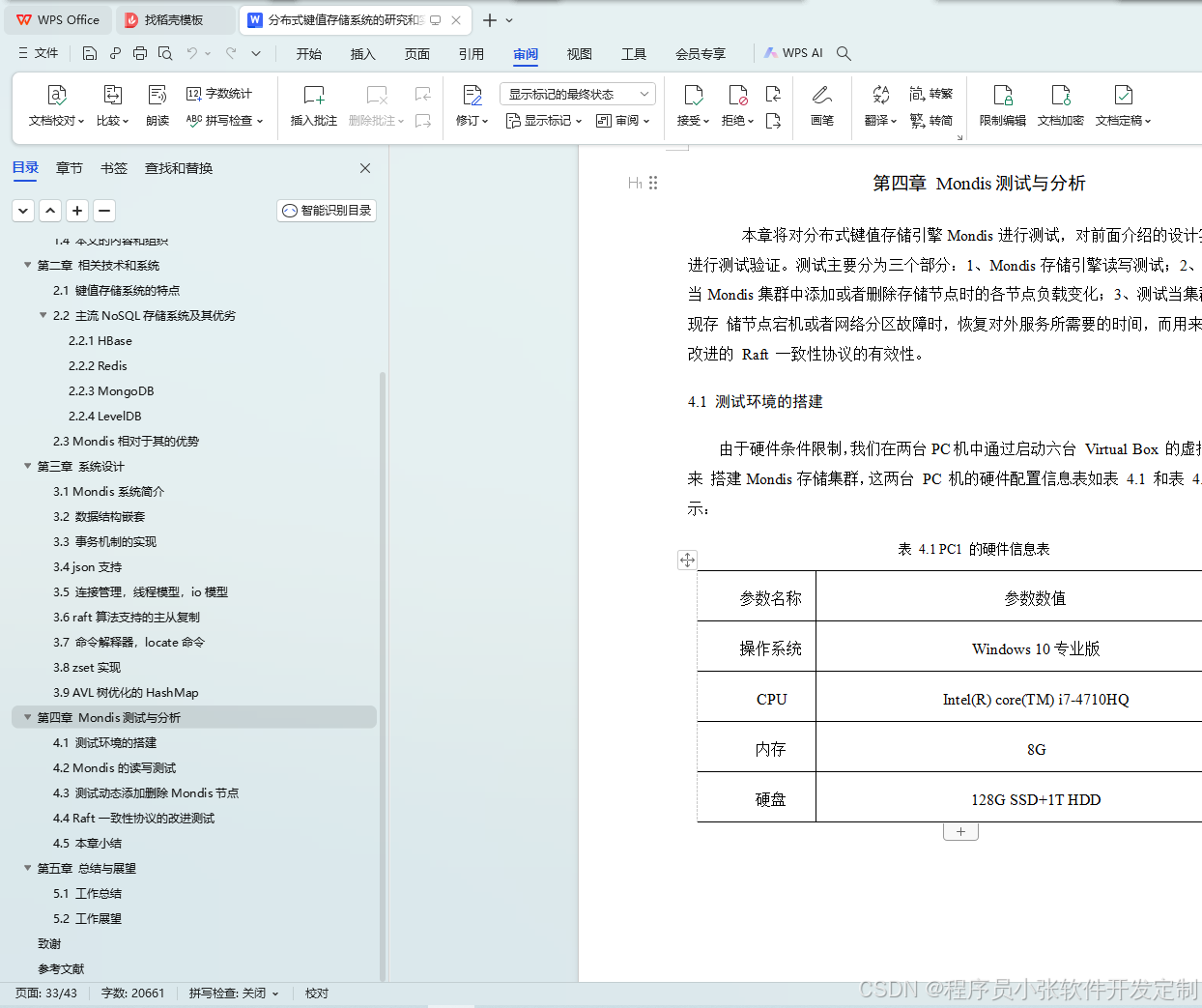Open 拼写检查: 关闭 status bar dropdown
Screen dimensions: 1202x1008
(234, 994)
